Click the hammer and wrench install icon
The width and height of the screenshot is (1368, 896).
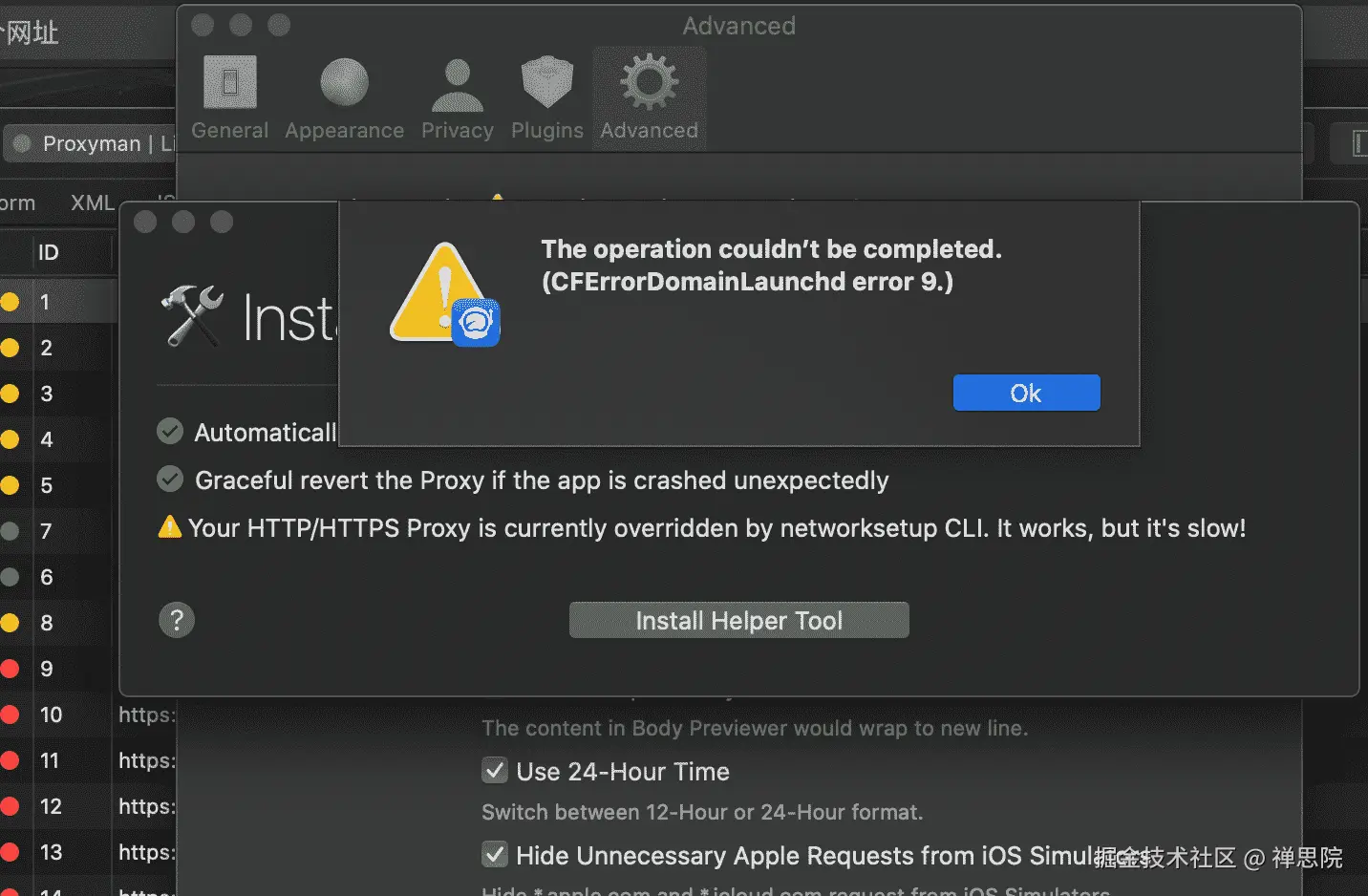click(192, 316)
